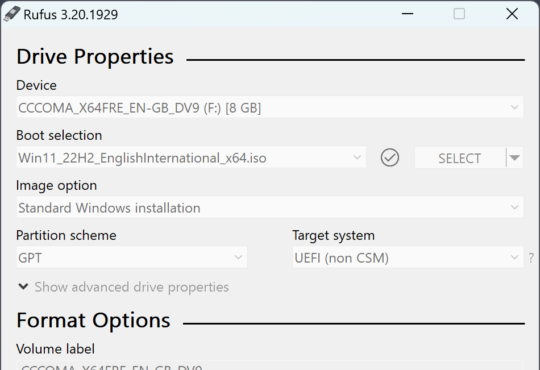Open the arrow menu beside SELECT button
Viewport: 540px width, 370px height.
[515, 158]
